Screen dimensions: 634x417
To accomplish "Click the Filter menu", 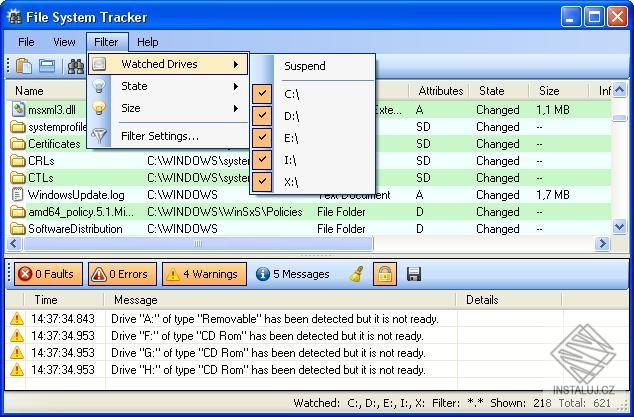I will pyautogui.click(x=106, y=42).
